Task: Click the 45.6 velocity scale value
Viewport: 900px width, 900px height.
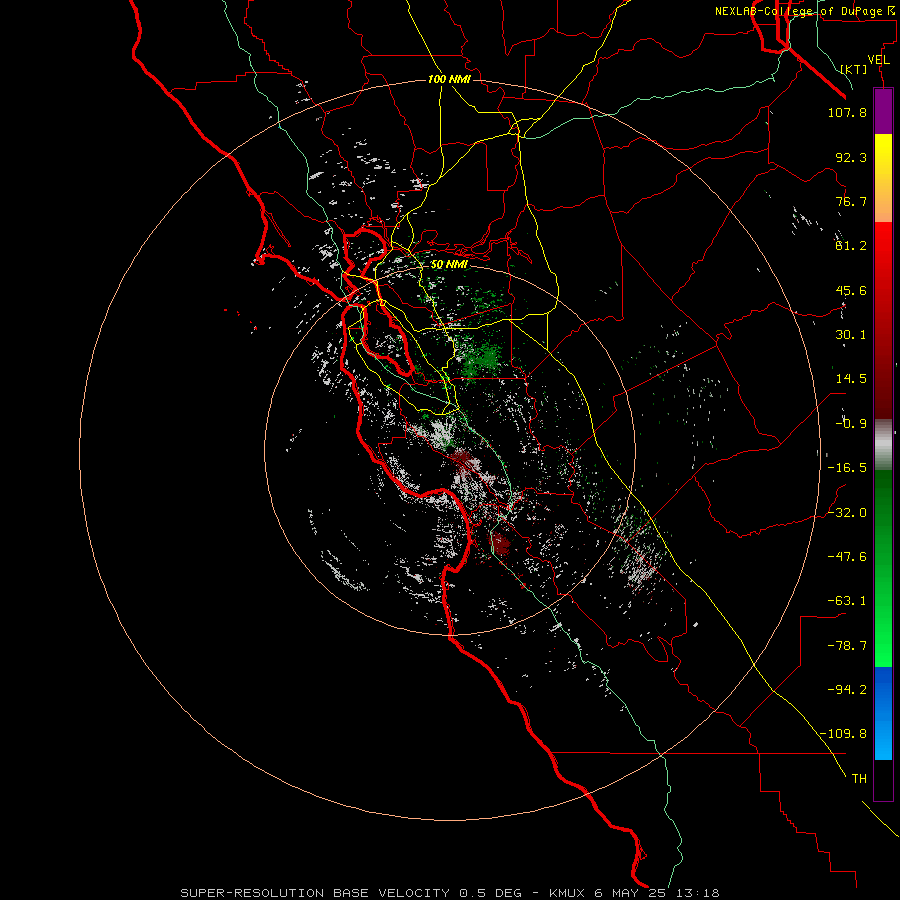Action: point(851,290)
